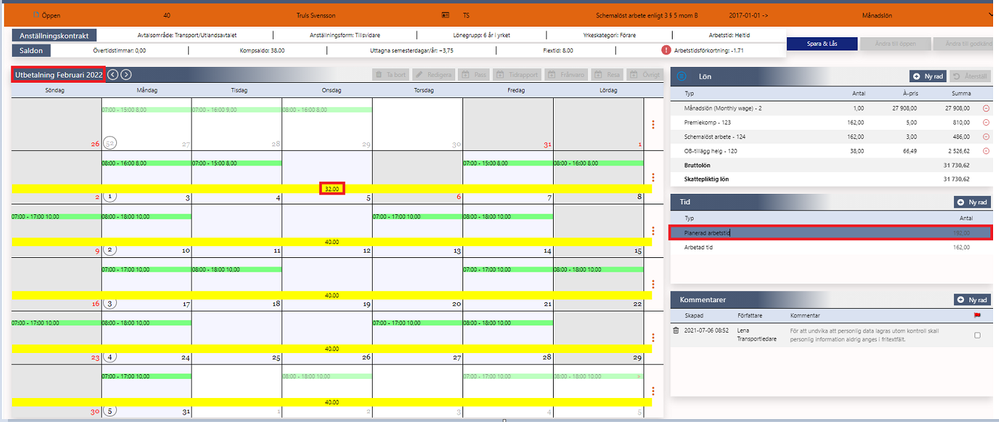999x422 pixels.
Task: Open the red Arbetstidsförkortning warning icon
Action: click(x=665, y=49)
